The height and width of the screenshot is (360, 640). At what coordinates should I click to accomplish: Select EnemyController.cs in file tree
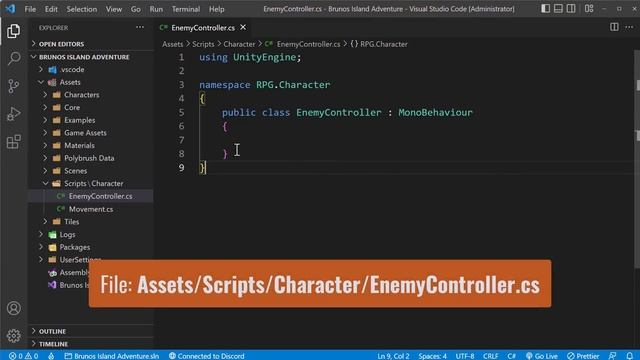coord(91,196)
